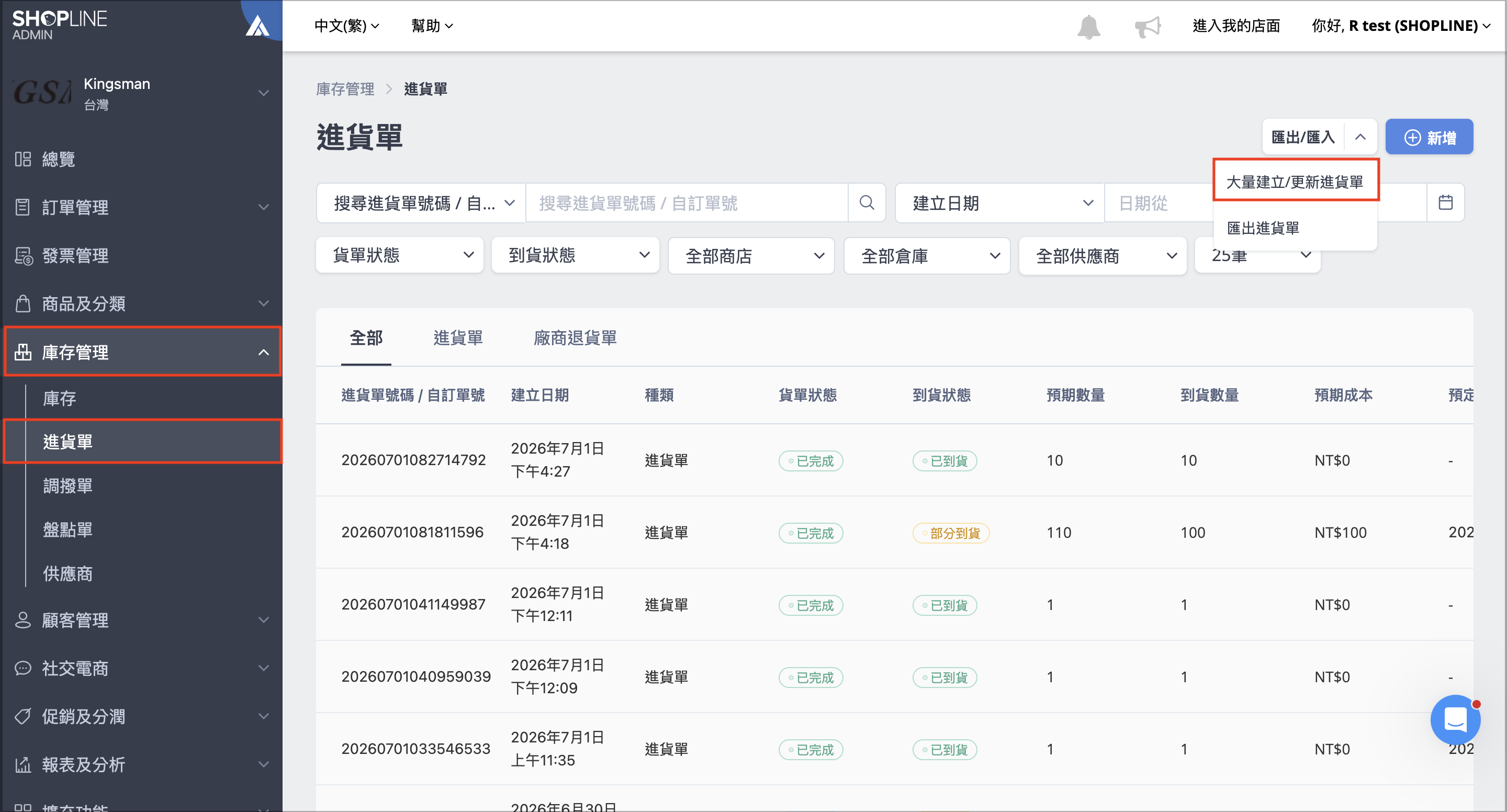Click the 日期從 date input field

click(1160, 203)
